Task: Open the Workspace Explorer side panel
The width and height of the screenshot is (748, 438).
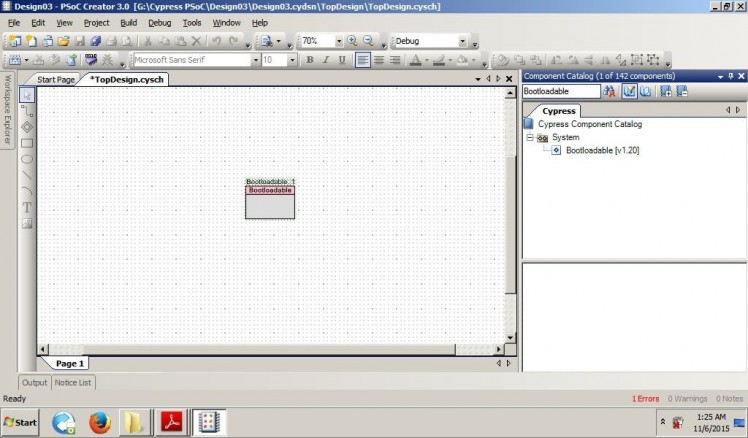Action: pos(7,110)
